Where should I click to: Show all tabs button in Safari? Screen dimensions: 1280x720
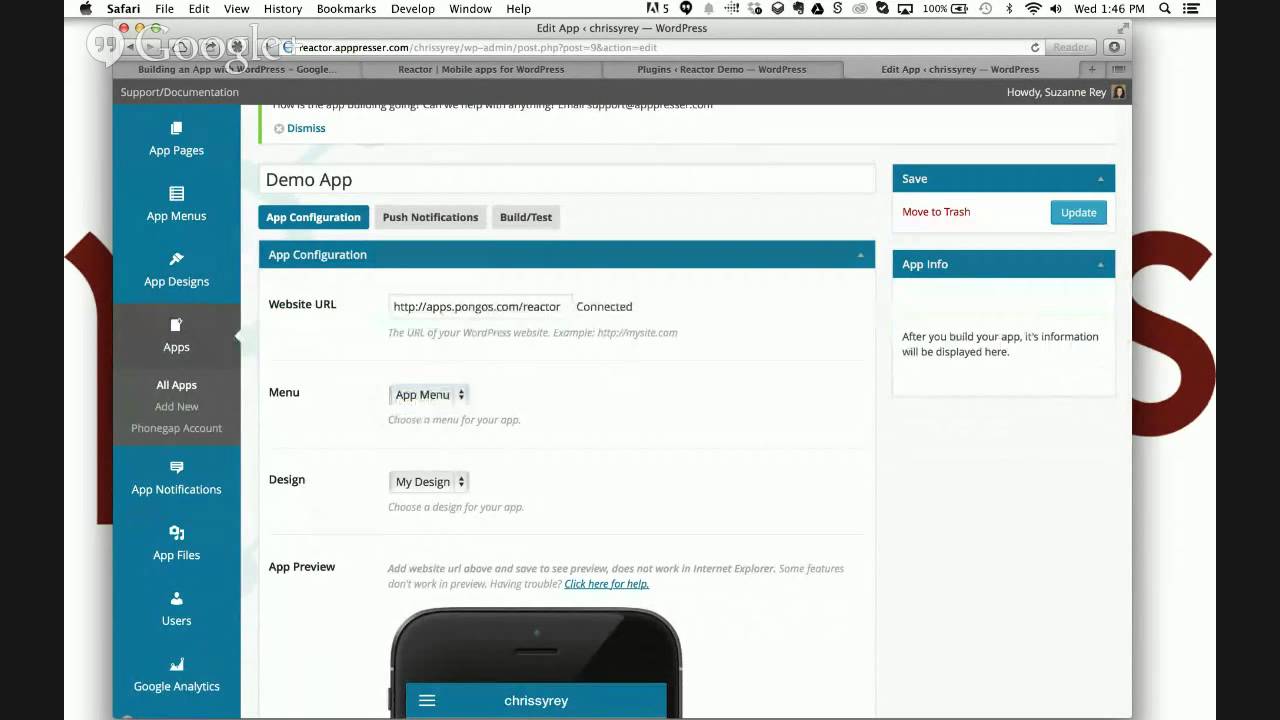1119,69
